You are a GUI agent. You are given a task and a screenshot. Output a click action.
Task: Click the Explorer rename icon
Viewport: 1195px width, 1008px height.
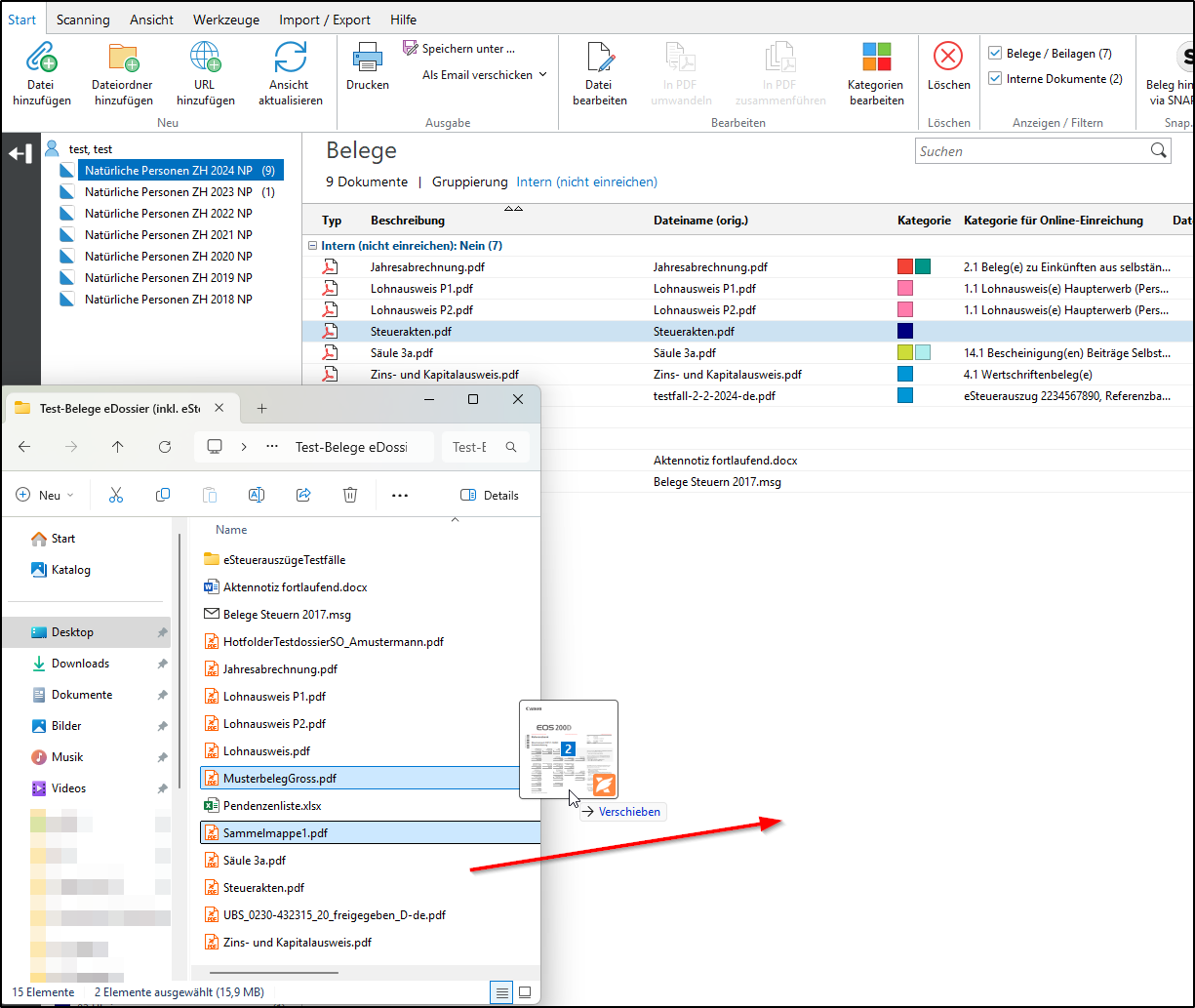[x=257, y=495]
